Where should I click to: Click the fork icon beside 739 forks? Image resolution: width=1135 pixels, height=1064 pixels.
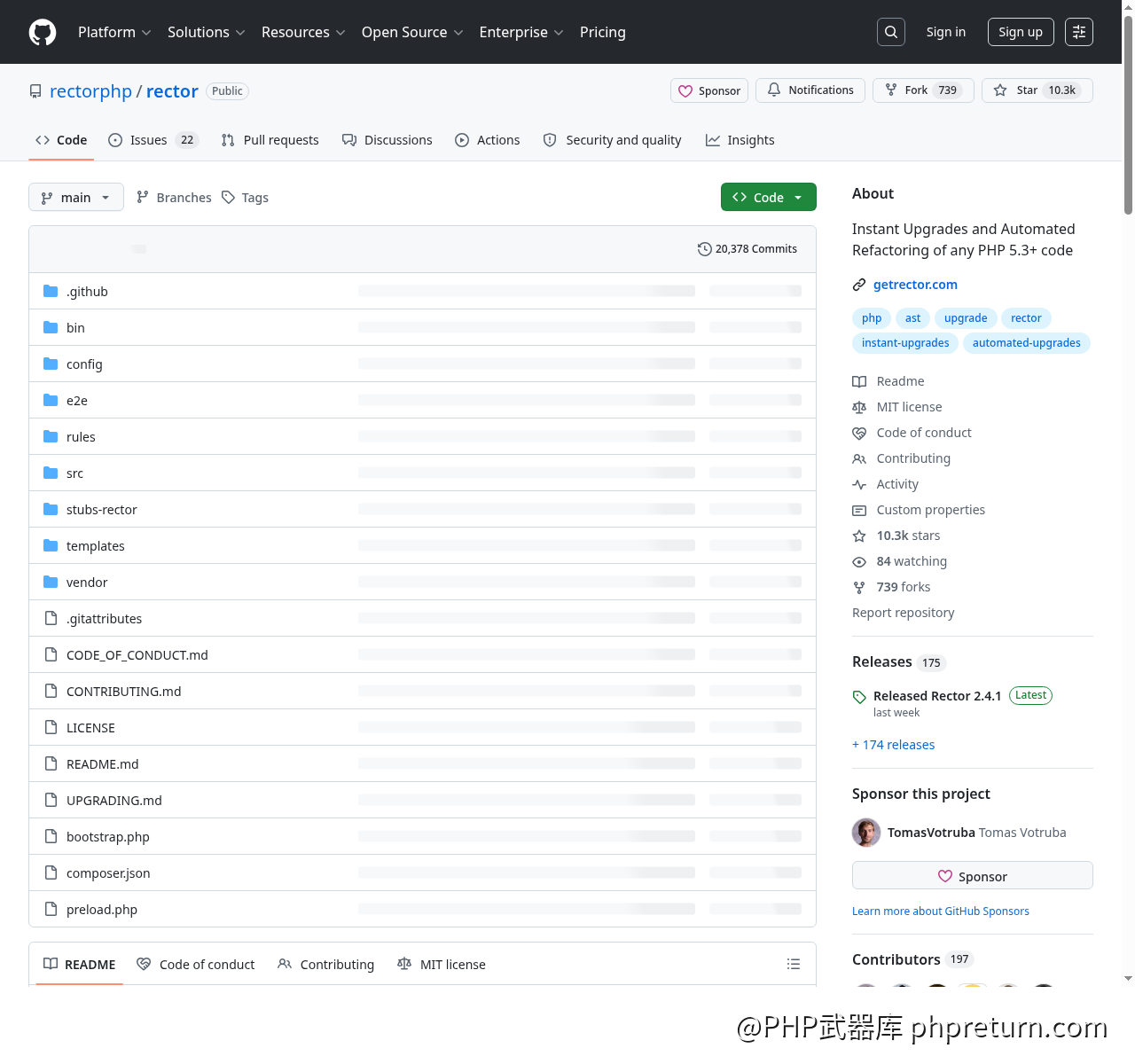pyautogui.click(x=859, y=587)
